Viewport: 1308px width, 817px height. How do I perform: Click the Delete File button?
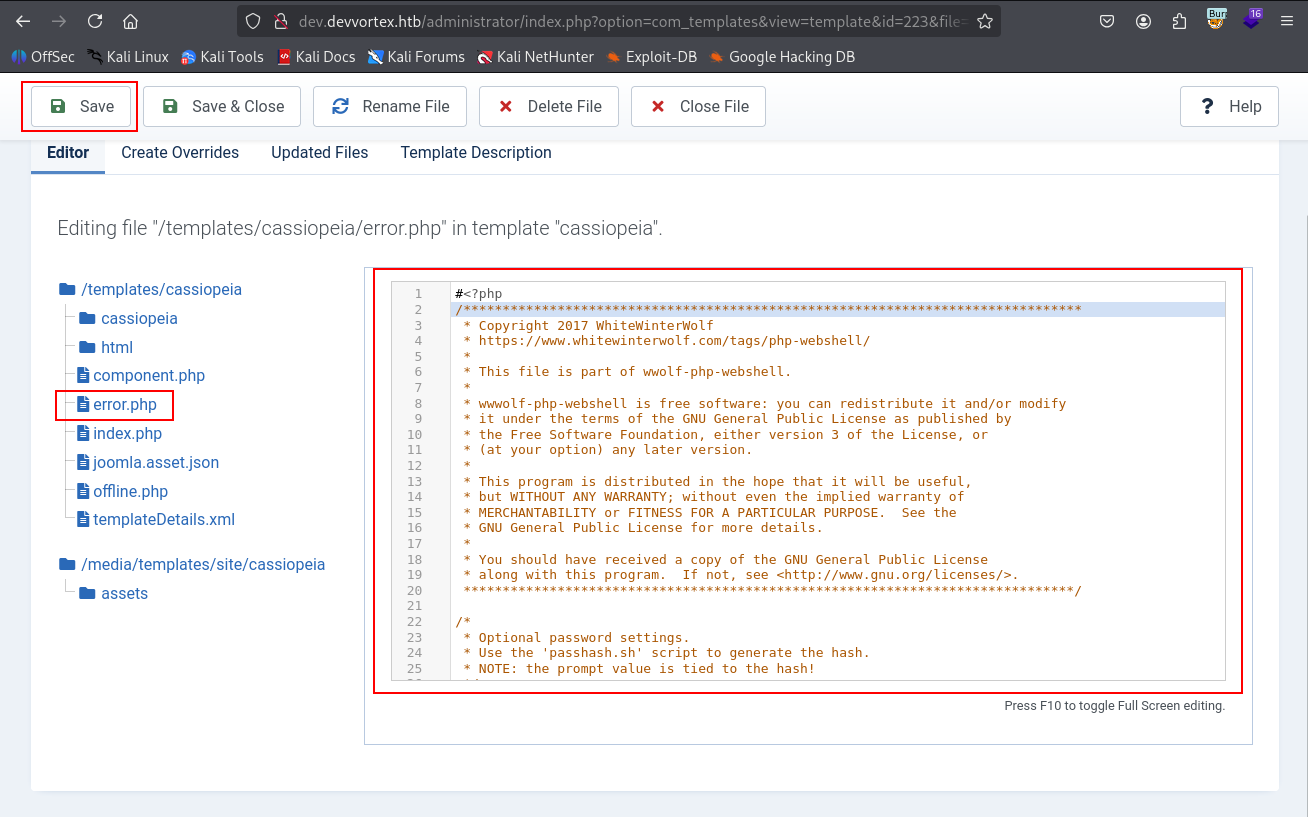pyautogui.click(x=549, y=106)
